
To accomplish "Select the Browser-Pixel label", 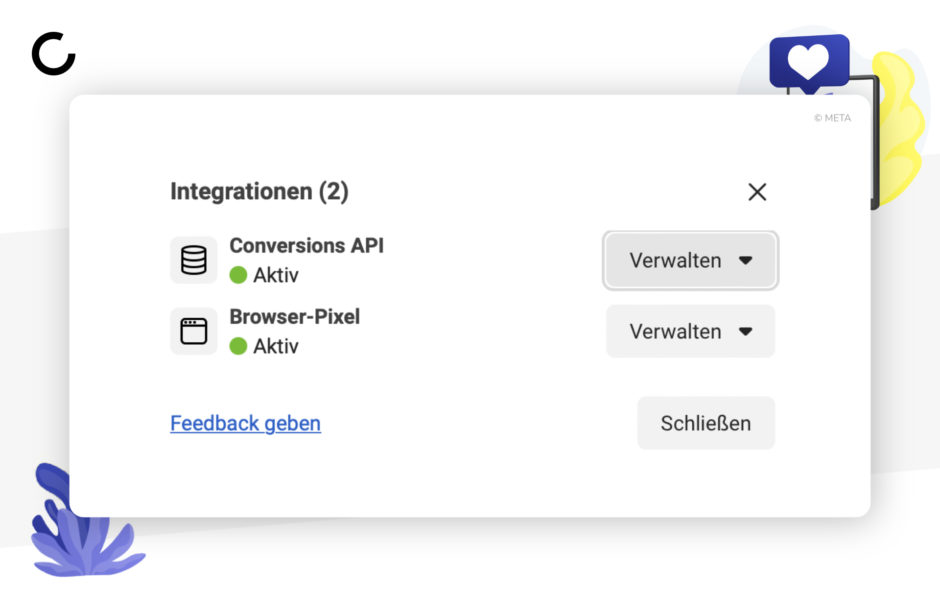I will (294, 316).
